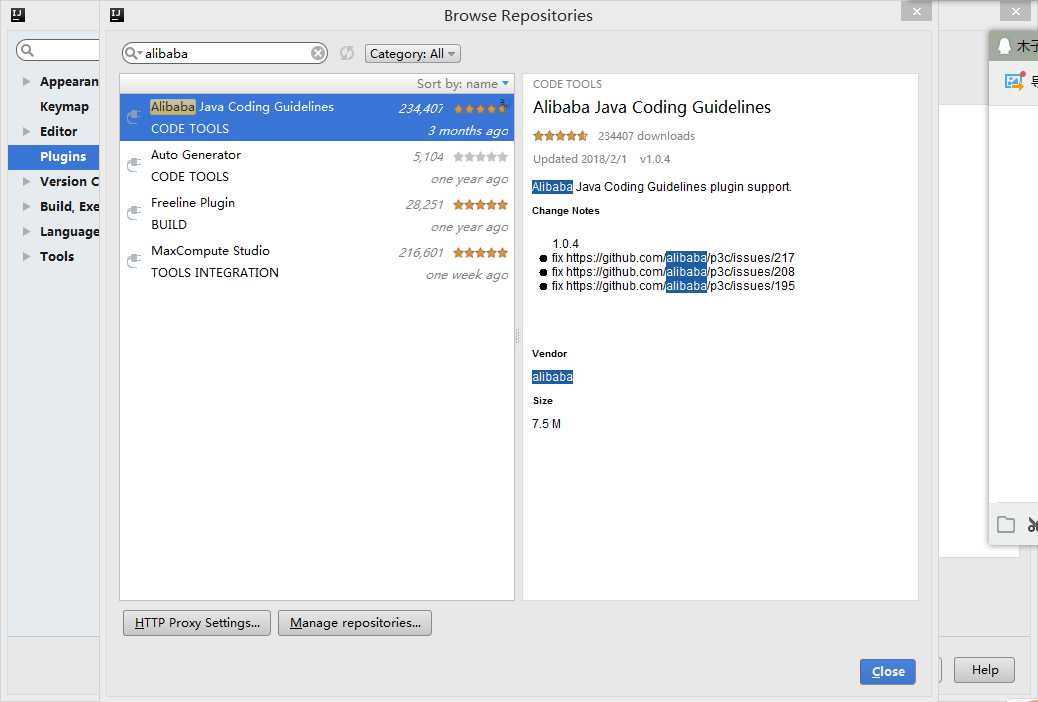Select Freeline Plugin row
Image resolution: width=1038 pixels, height=702 pixels.
316,213
